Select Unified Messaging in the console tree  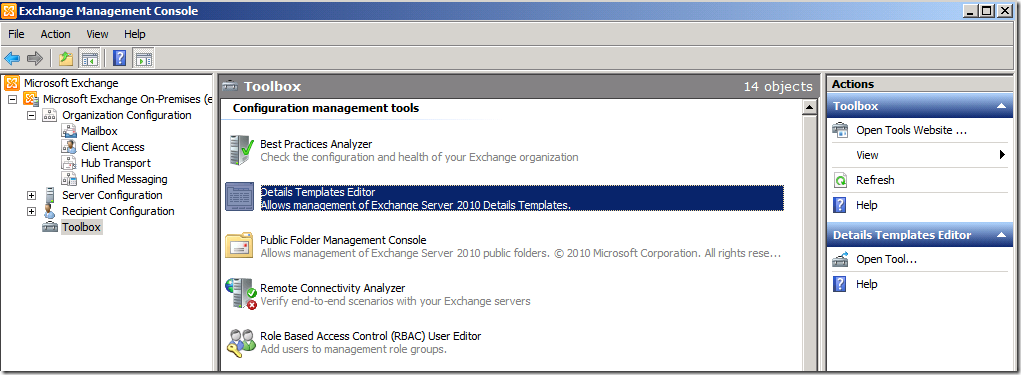tap(124, 179)
